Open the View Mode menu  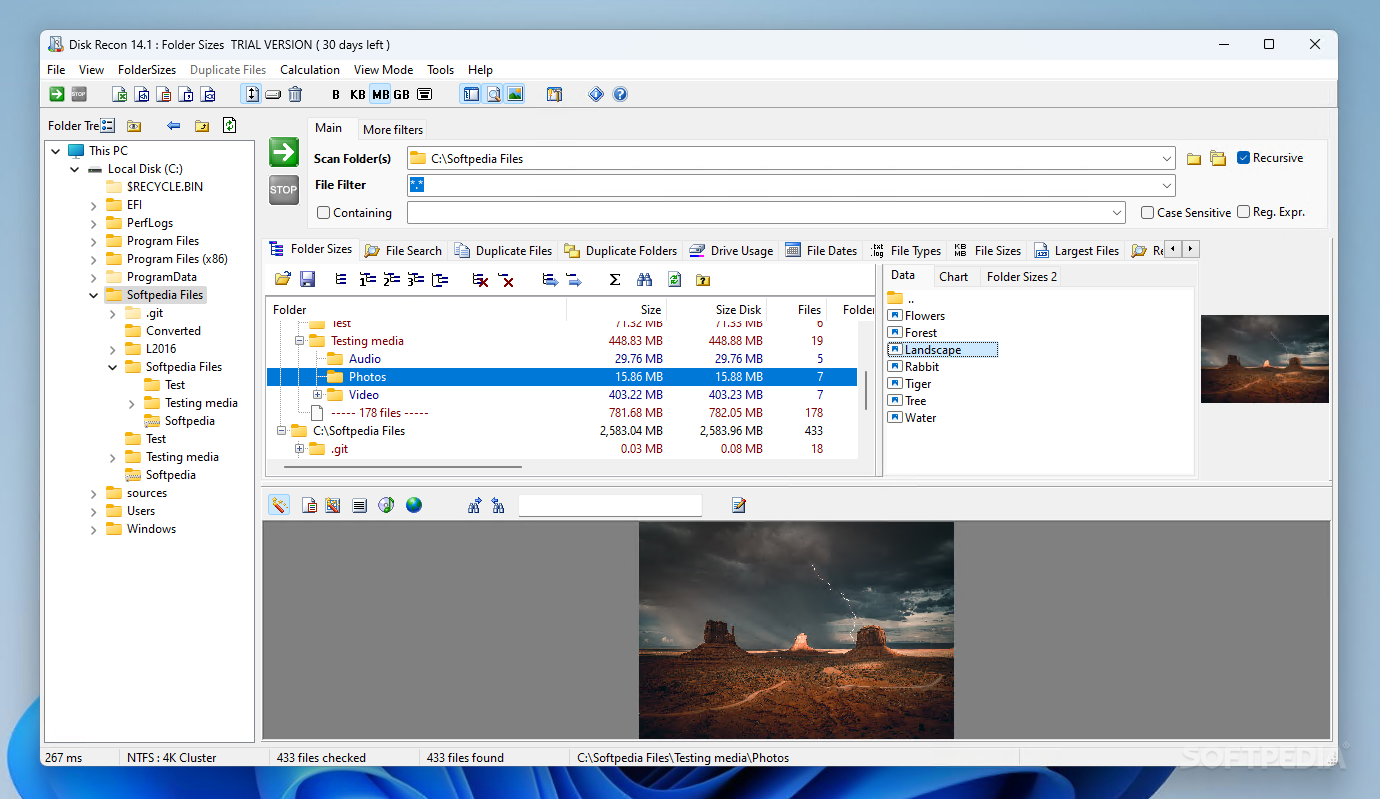pyautogui.click(x=383, y=70)
